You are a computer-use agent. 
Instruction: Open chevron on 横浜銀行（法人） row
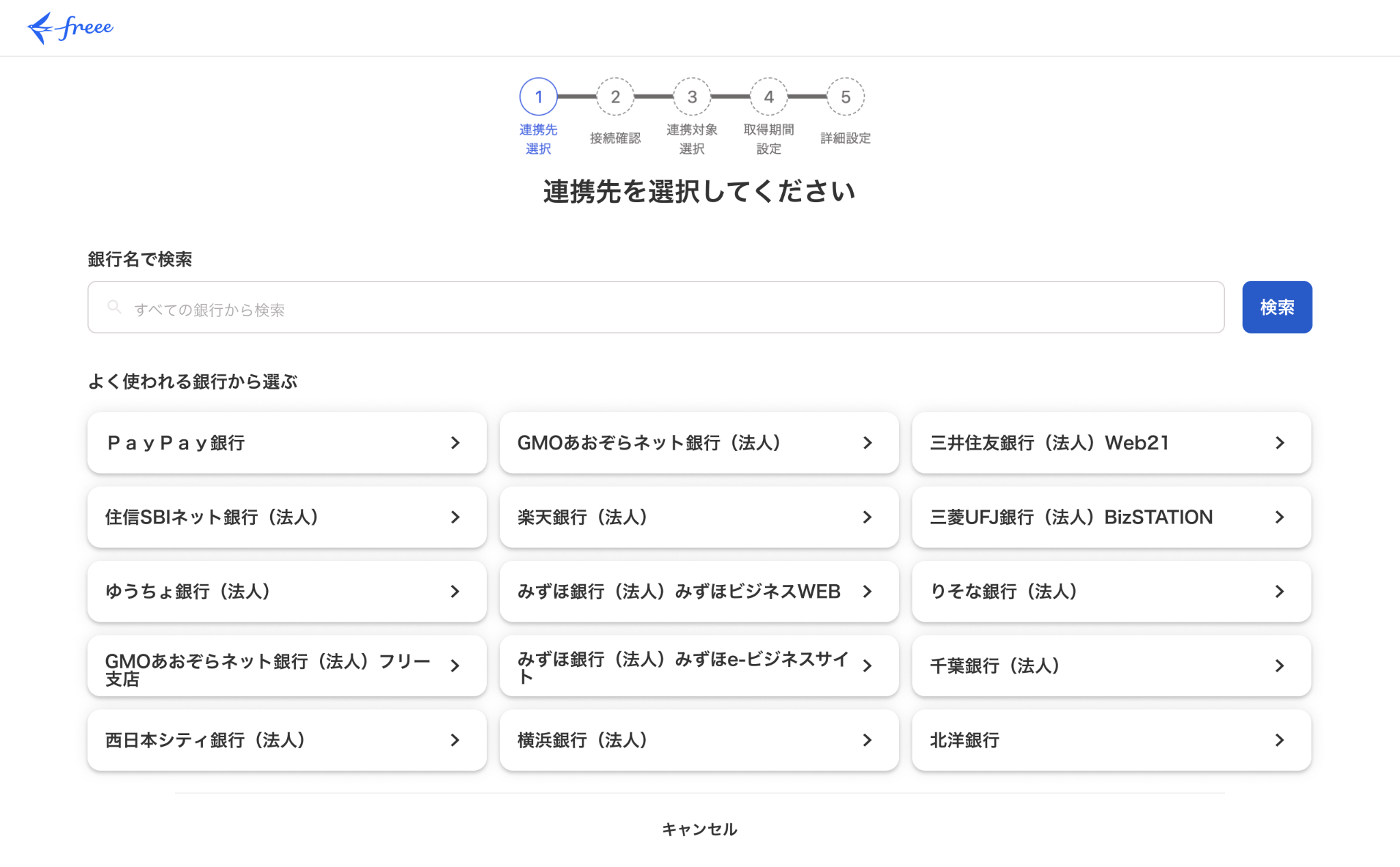(867, 740)
